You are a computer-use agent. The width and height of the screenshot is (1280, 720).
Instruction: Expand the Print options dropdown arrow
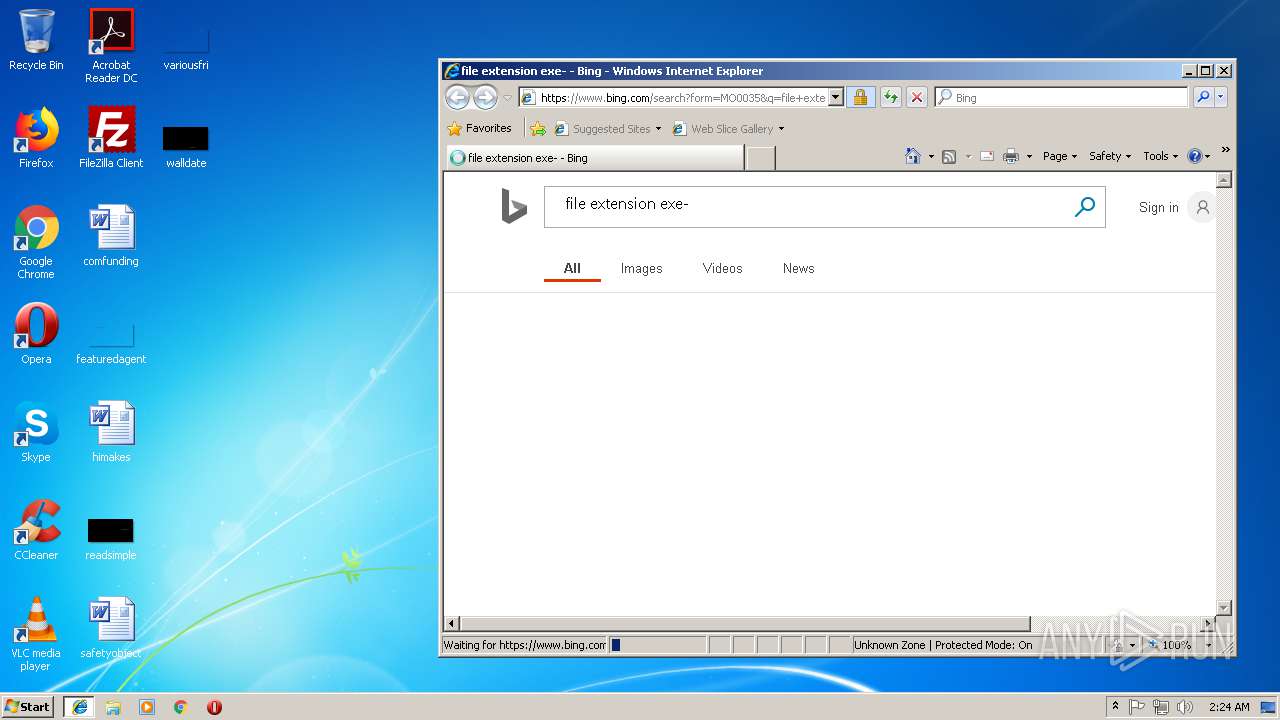1029,157
